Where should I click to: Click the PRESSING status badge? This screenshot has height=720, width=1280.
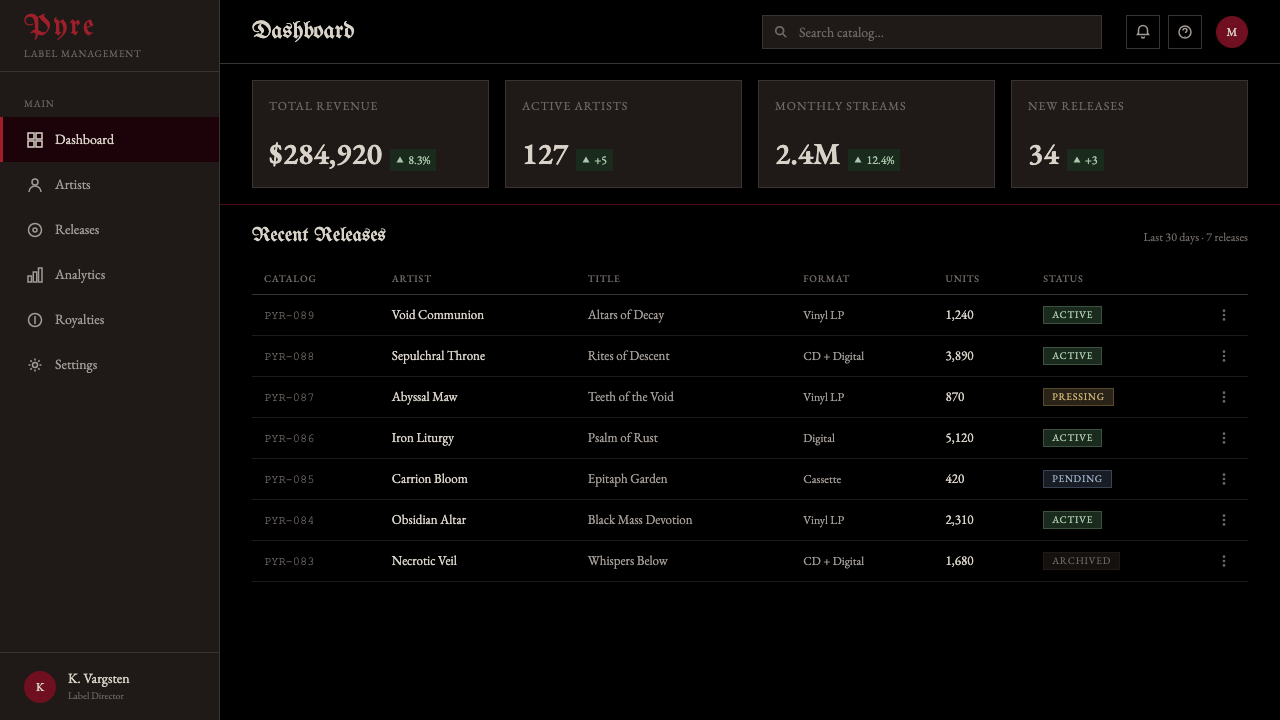point(1078,397)
